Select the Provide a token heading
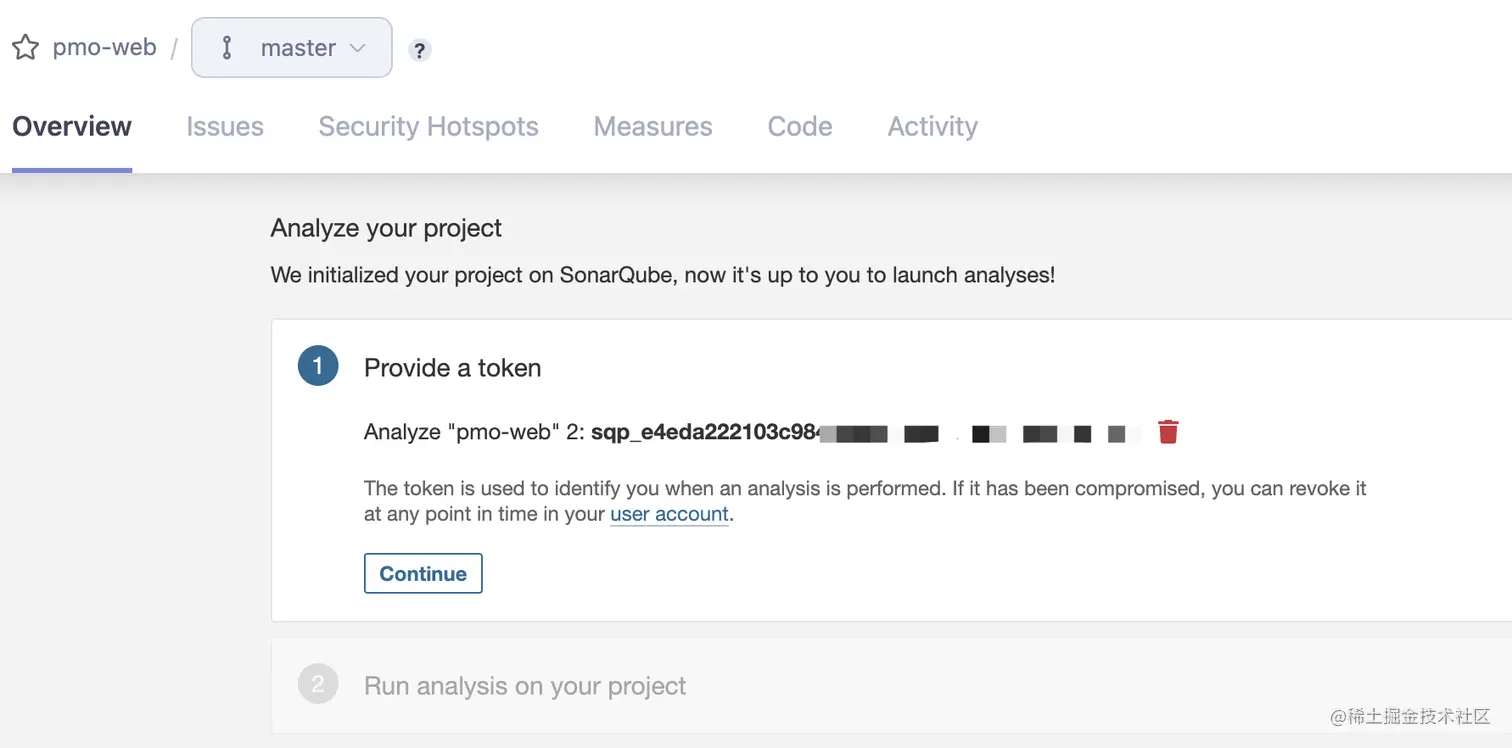Screen dimensions: 1512x748 453,368
